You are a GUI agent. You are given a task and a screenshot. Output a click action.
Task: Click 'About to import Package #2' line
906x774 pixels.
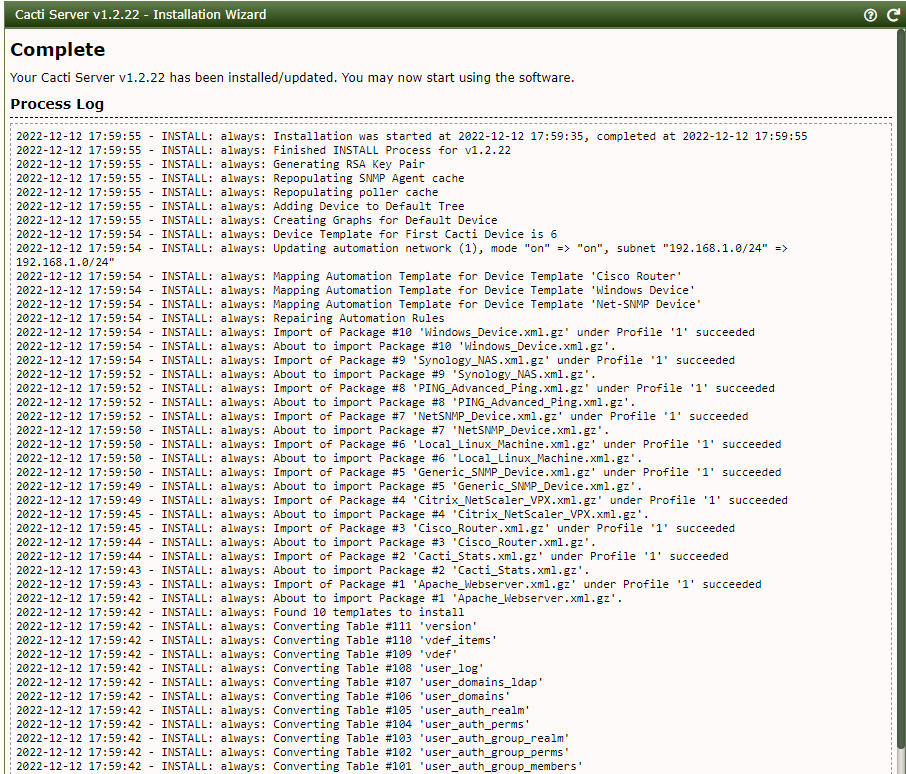pyautogui.click(x=303, y=570)
